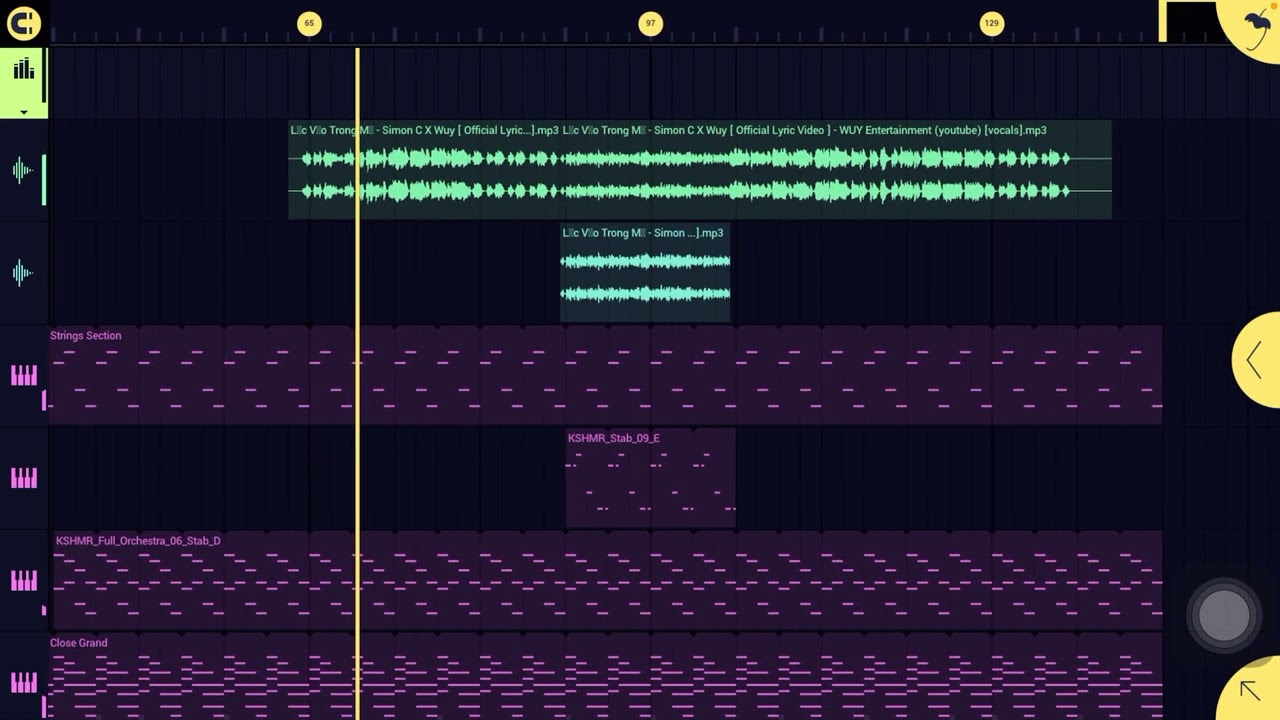
Task: Tap the gray round transport joystick
Action: [x=1223, y=615]
